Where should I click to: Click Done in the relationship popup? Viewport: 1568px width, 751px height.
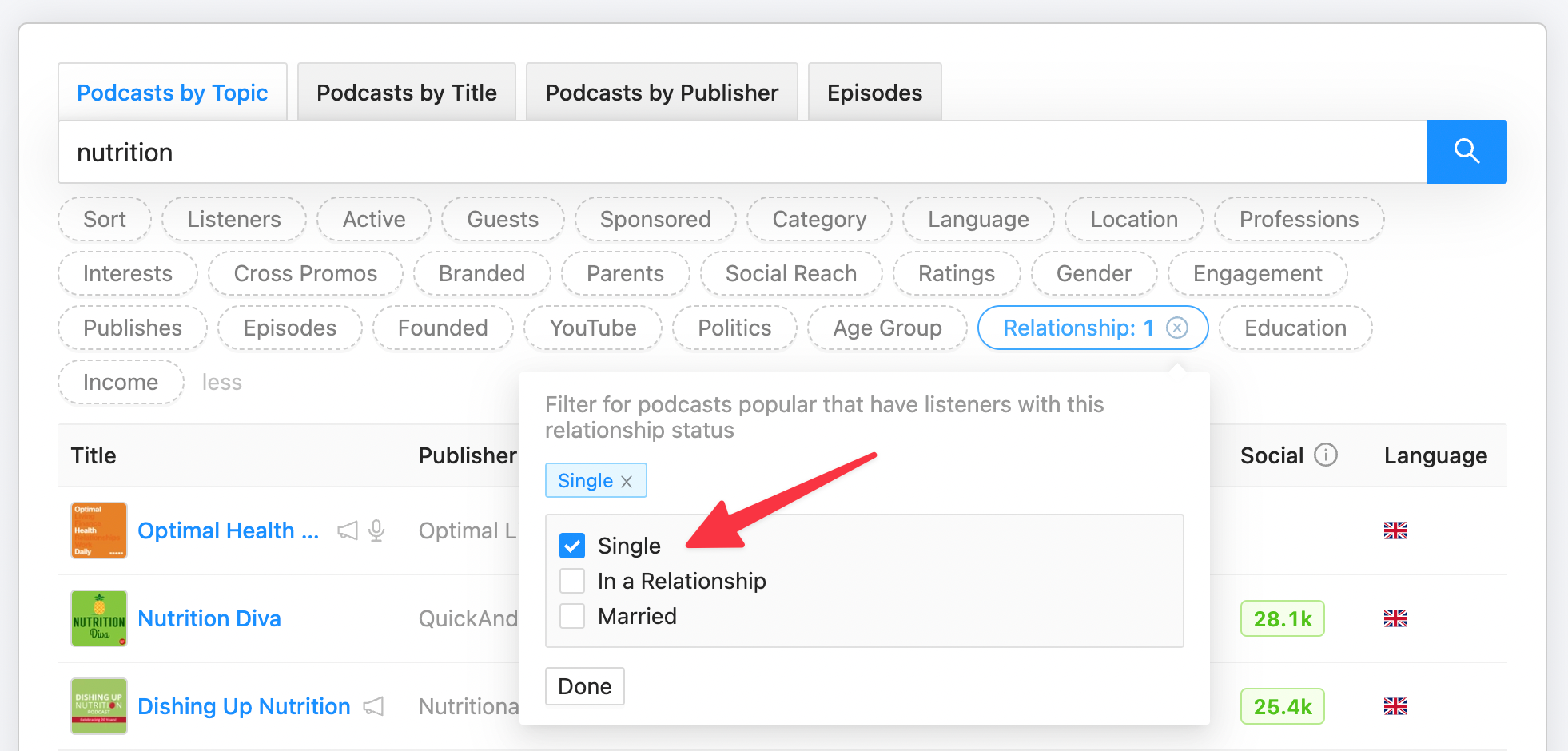pos(585,686)
